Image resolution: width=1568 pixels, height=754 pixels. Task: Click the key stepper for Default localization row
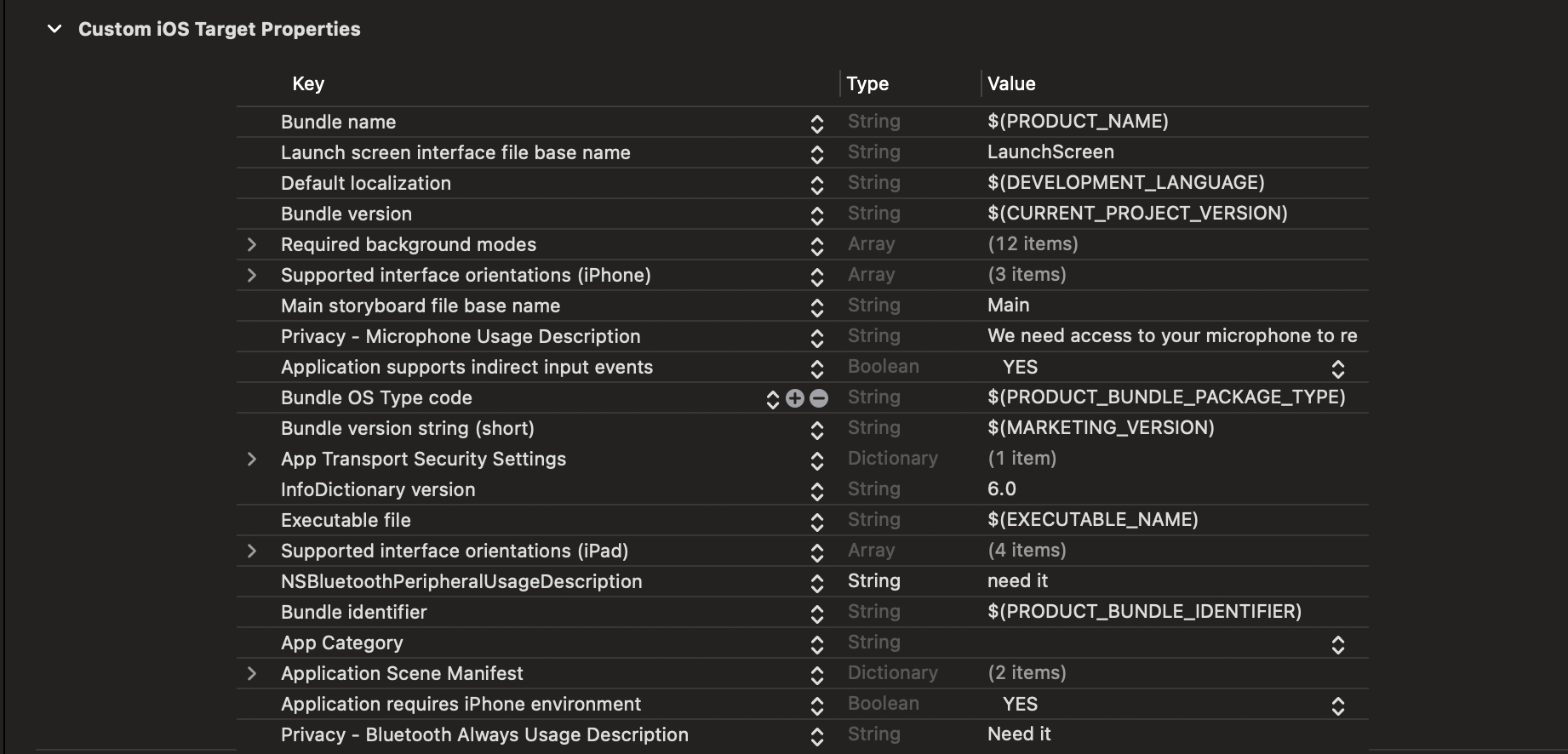coord(816,185)
